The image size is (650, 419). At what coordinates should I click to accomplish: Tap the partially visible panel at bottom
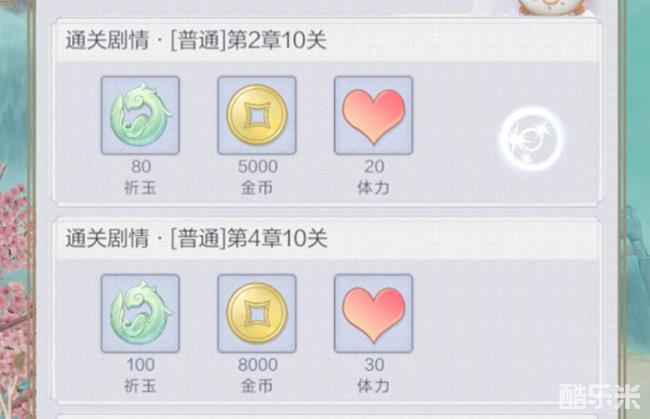coord(327,417)
